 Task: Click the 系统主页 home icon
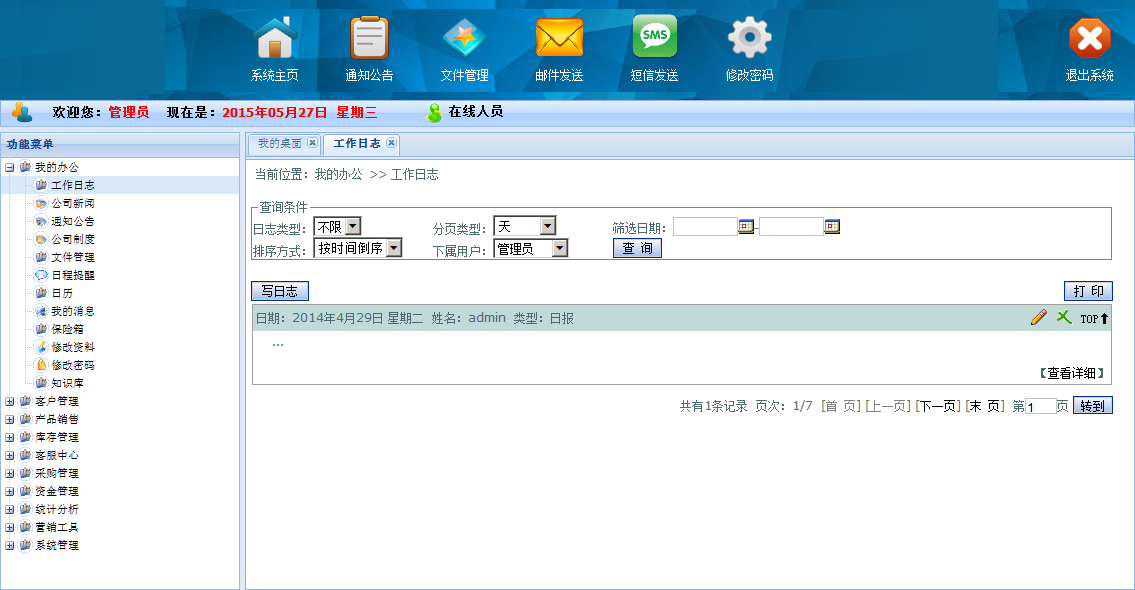(275, 39)
